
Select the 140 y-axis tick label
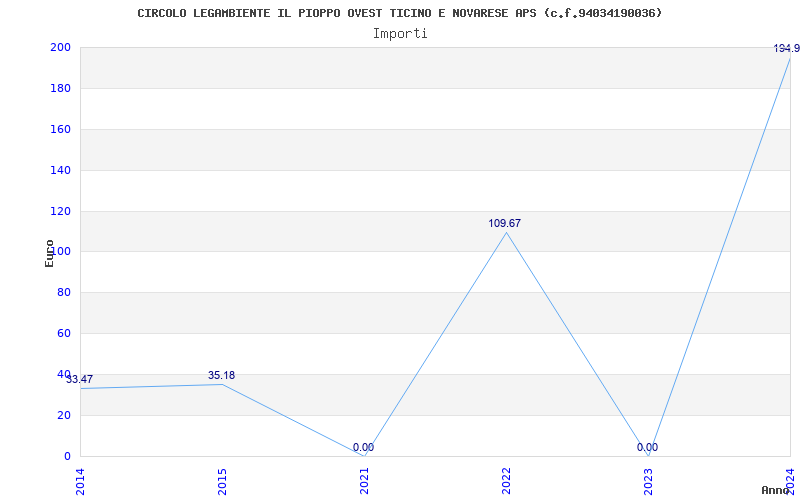click(60, 170)
